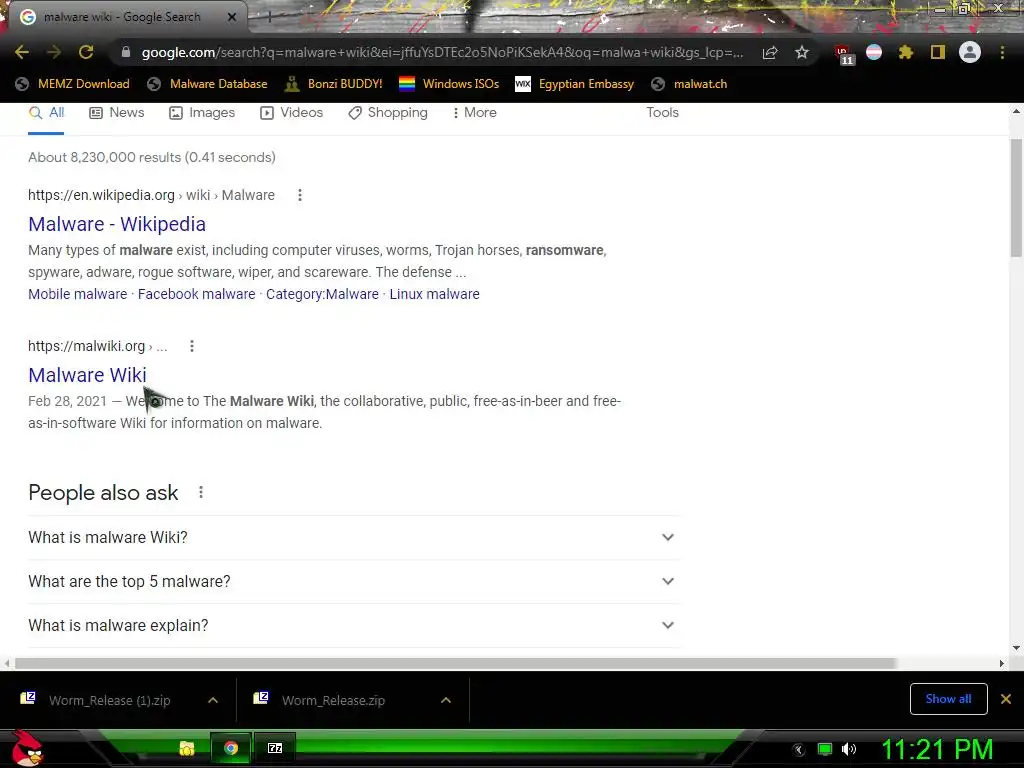Bookmark this page with the star icon
The image size is (1024, 768).
(x=802, y=52)
